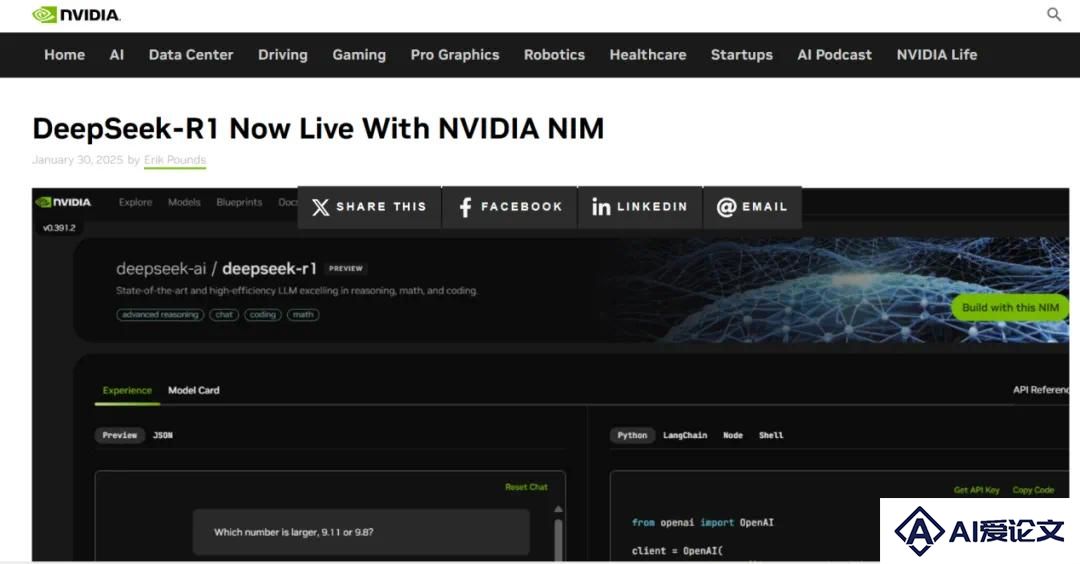Share the article on LinkedIn
Screen dimensions: 1080x564
(640, 207)
